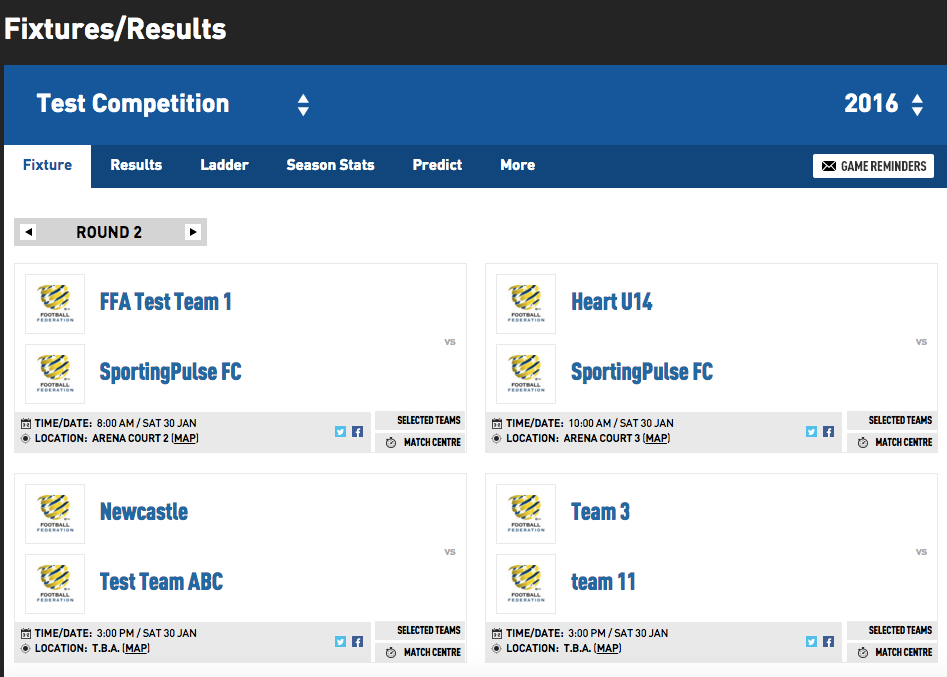This screenshot has width=947, height=677.
Task: Open Heart U14 team page
Action: click(x=612, y=302)
